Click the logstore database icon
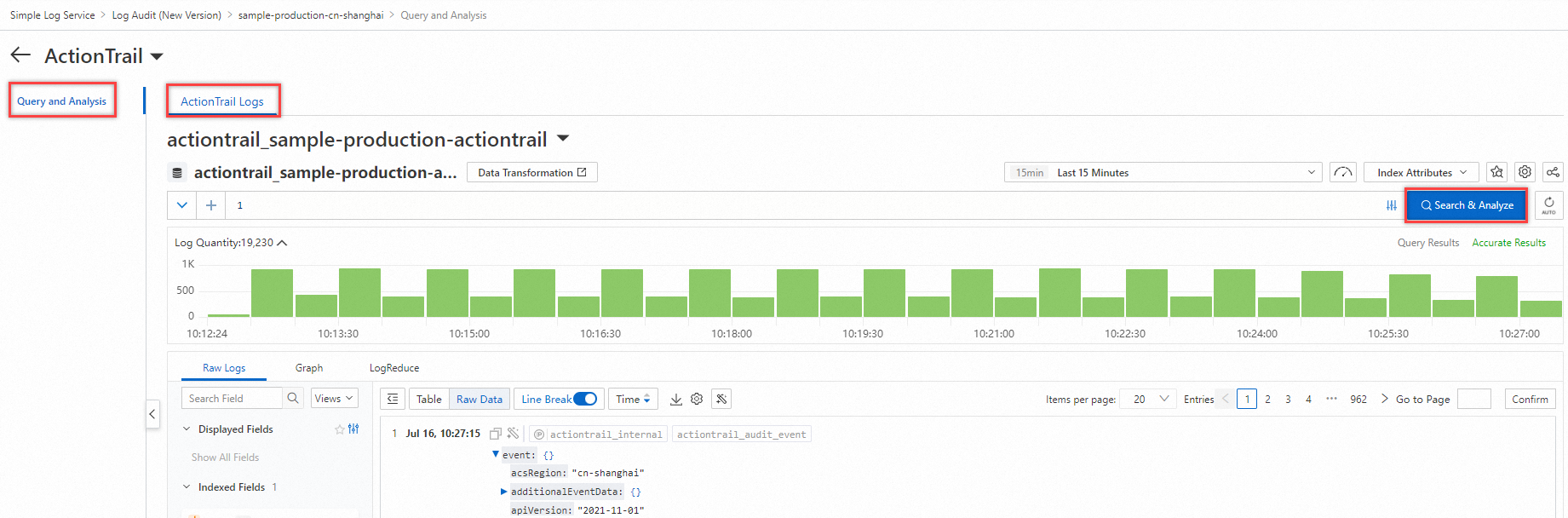 pos(177,173)
